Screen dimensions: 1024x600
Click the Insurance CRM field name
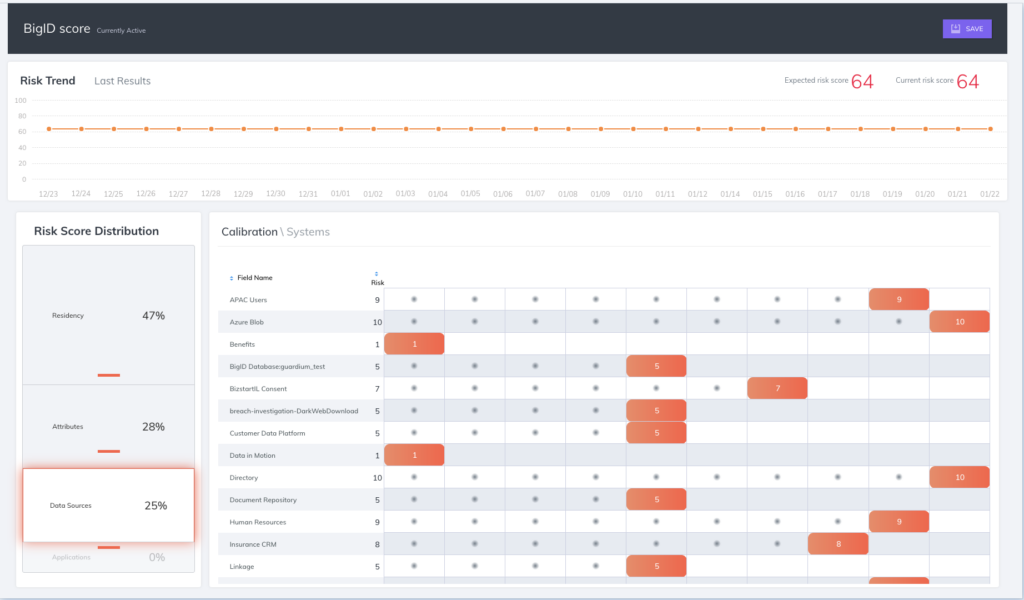tap(253, 545)
